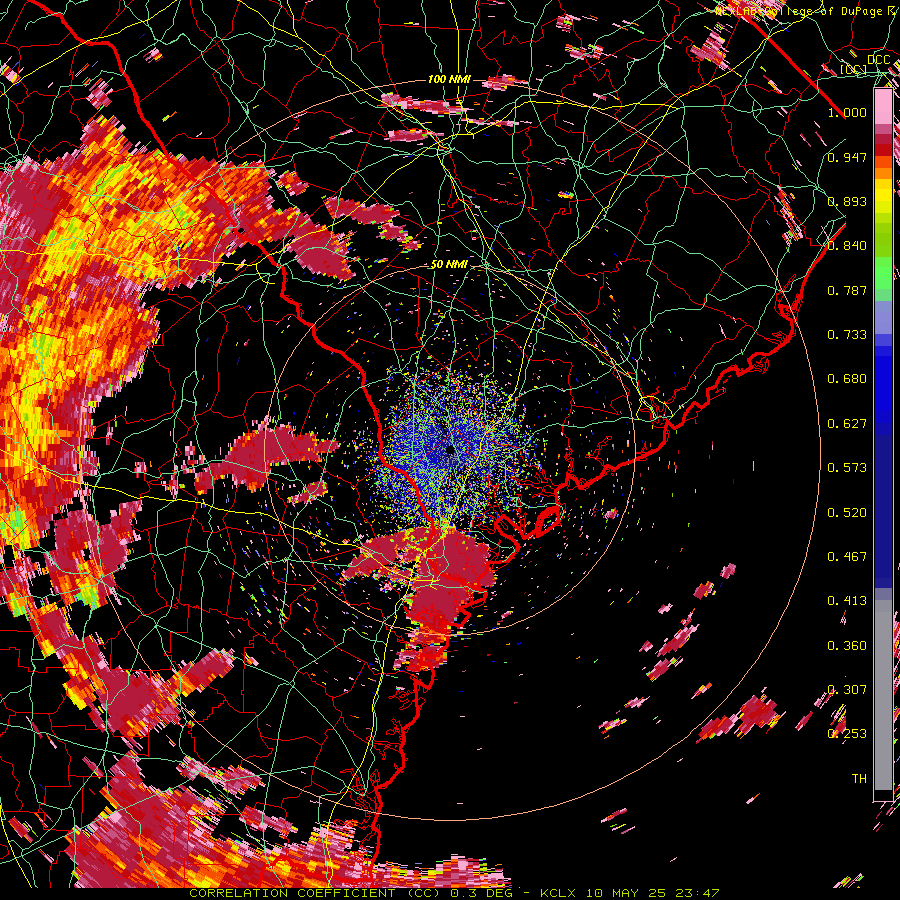Pick the 0.733 scale label

point(847,335)
